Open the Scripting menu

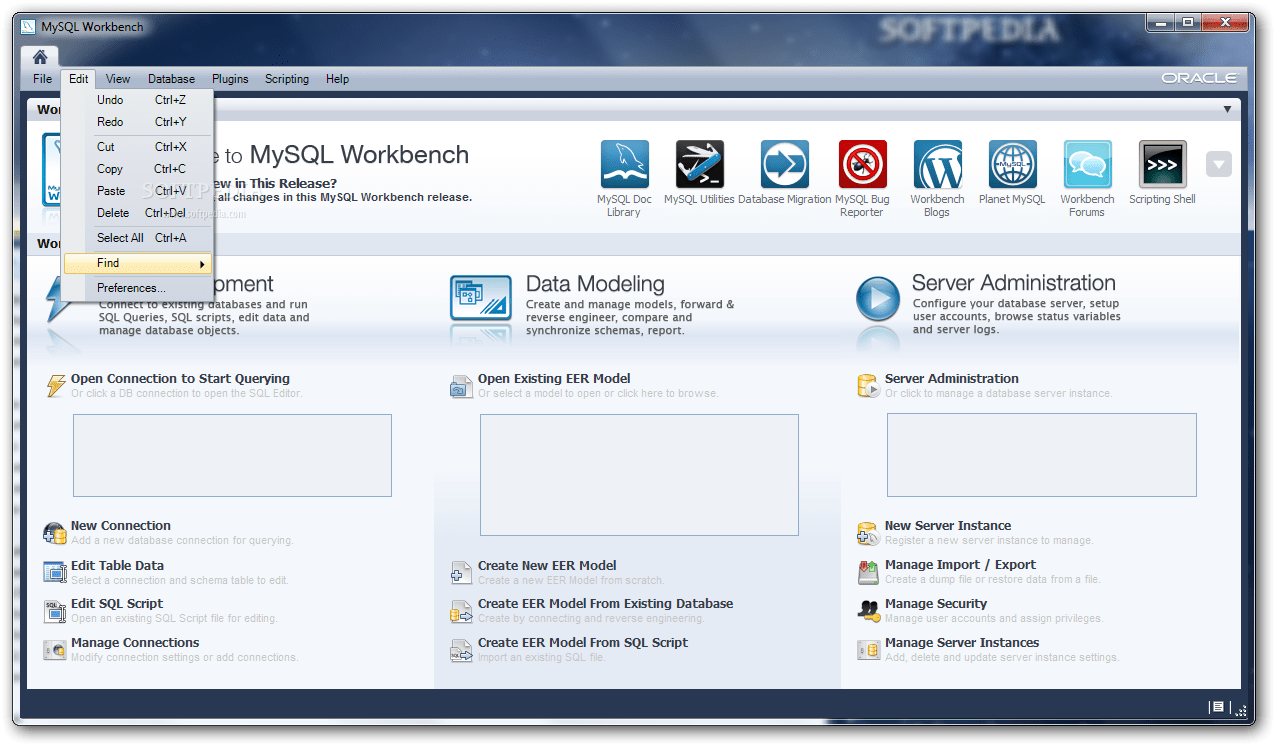pyautogui.click(x=287, y=79)
